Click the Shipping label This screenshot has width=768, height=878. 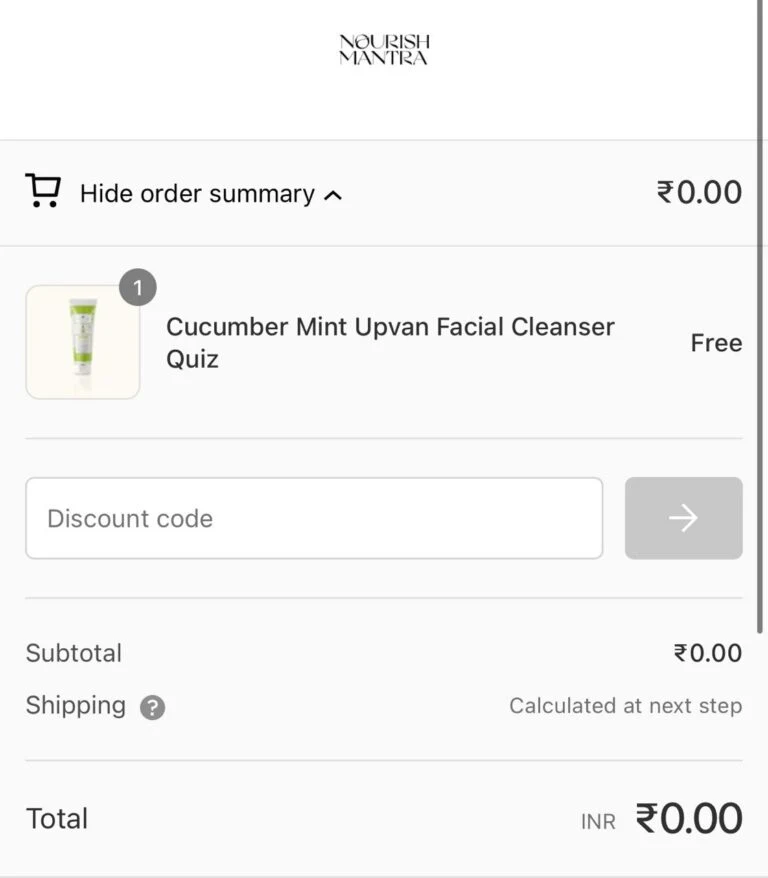pyautogui.click(x=76, y=705)
